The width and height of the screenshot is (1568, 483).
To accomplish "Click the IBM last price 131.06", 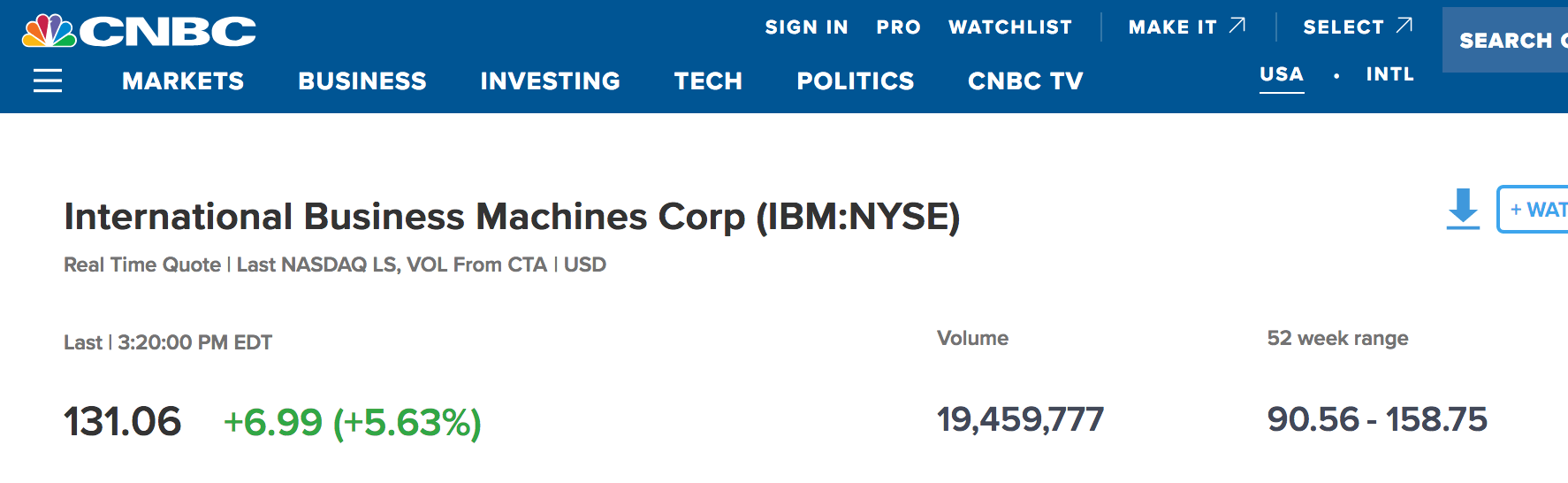I will pos(123,421).
